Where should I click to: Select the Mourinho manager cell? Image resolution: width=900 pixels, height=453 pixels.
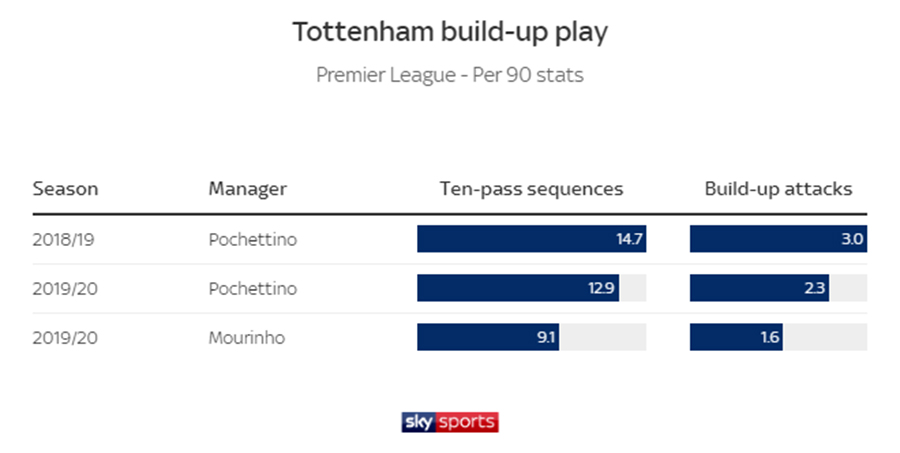[x=247, y=338]
